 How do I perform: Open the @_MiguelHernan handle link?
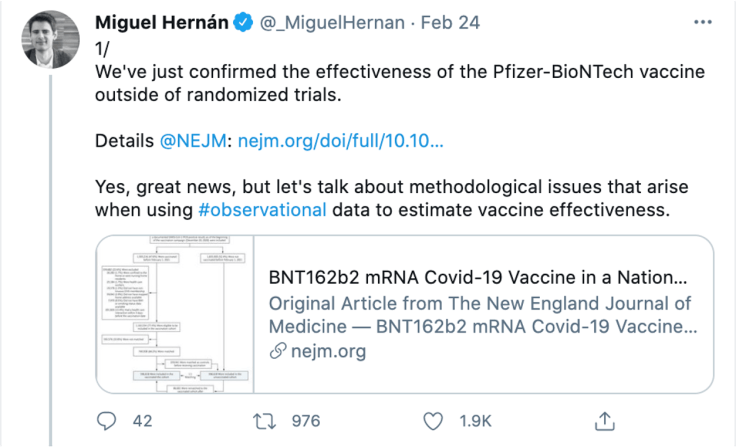331,22
